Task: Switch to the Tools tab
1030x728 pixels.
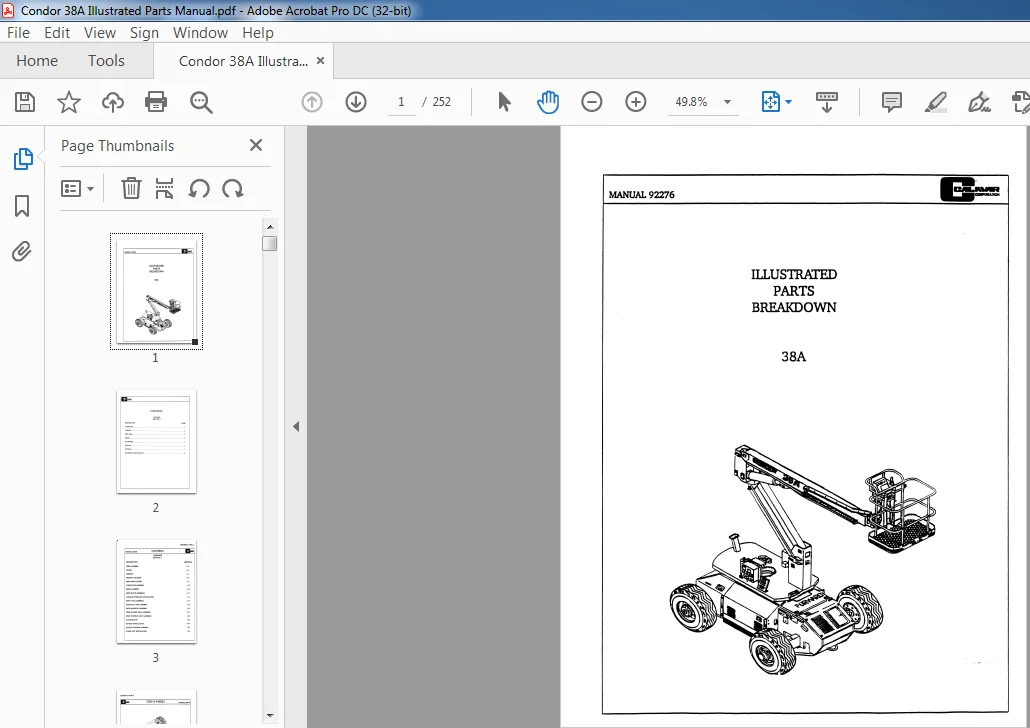Action: click(x=106, y=61)
